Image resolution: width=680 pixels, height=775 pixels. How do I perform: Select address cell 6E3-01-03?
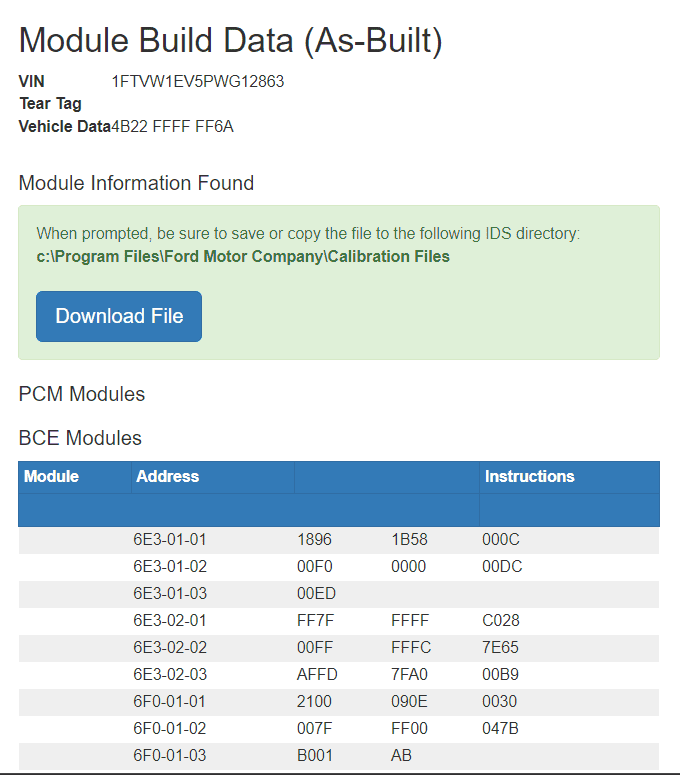169,594
